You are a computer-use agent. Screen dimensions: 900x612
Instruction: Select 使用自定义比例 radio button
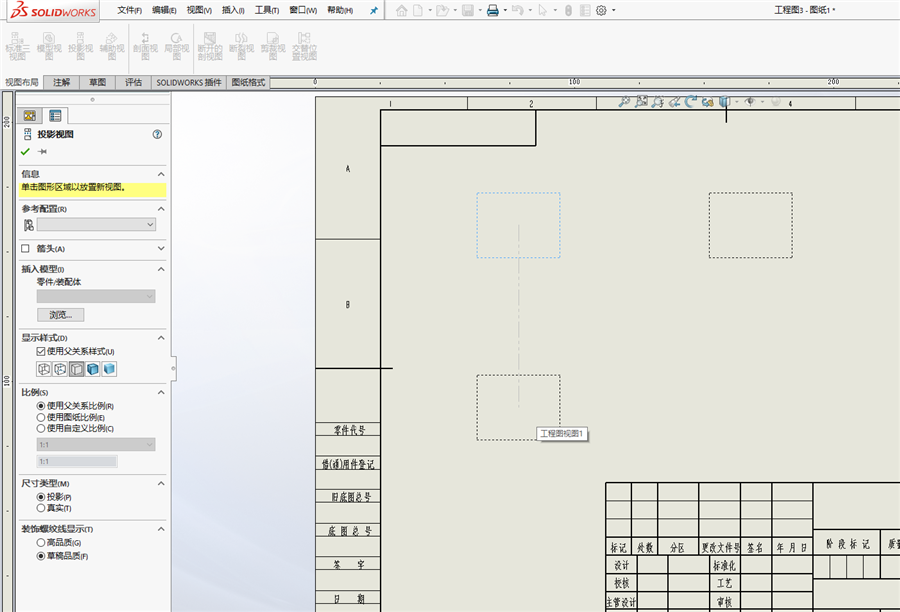pyautogui.click(x=41, y=428)
